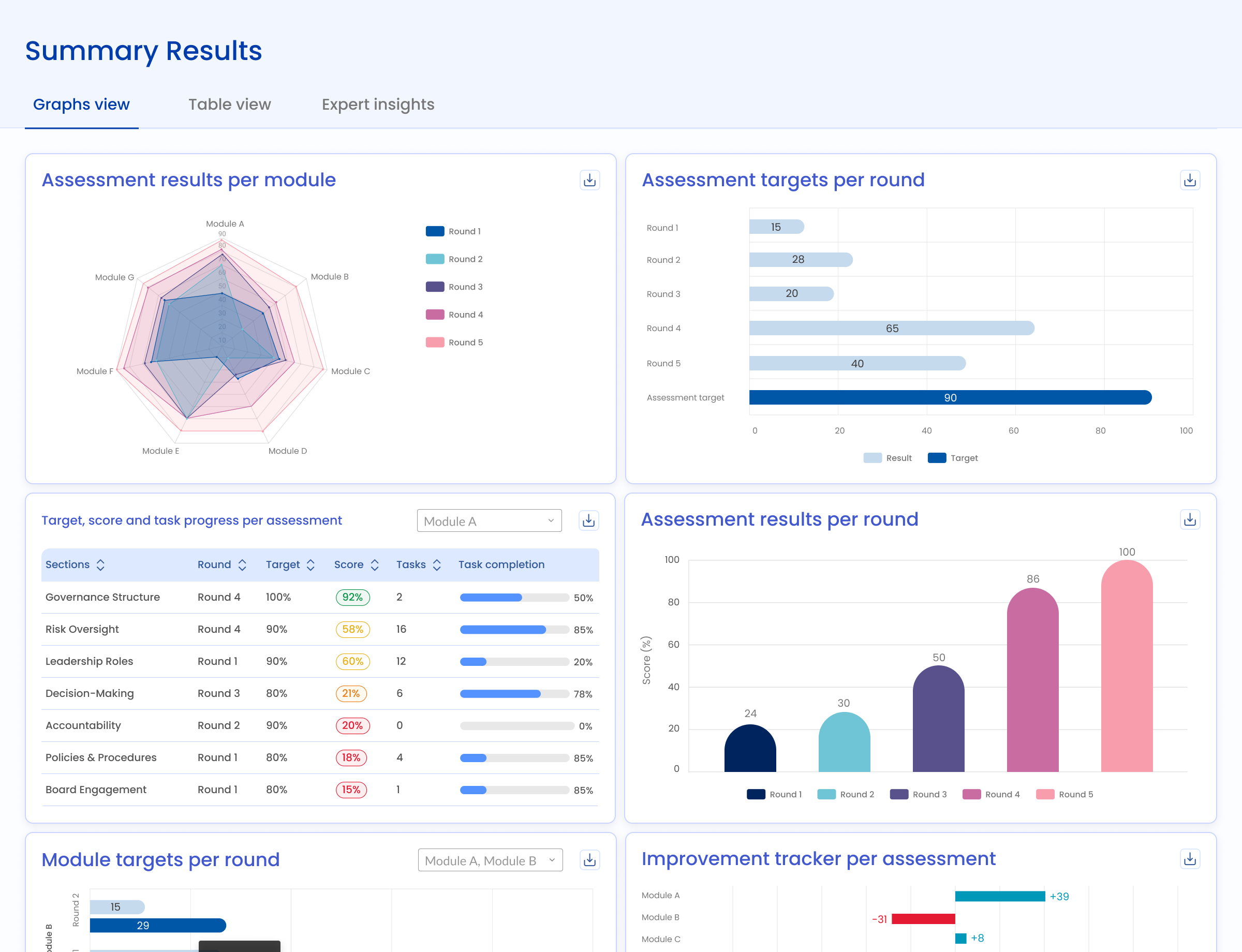This screenshot has height=952, width=1242.
Task: Toggle Round 5 in radar chart legend
Action: pos(454,343)
